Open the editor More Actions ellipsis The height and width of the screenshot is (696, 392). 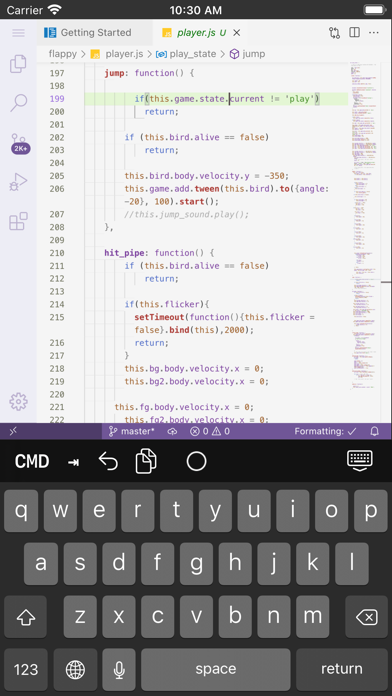point(374,33)
